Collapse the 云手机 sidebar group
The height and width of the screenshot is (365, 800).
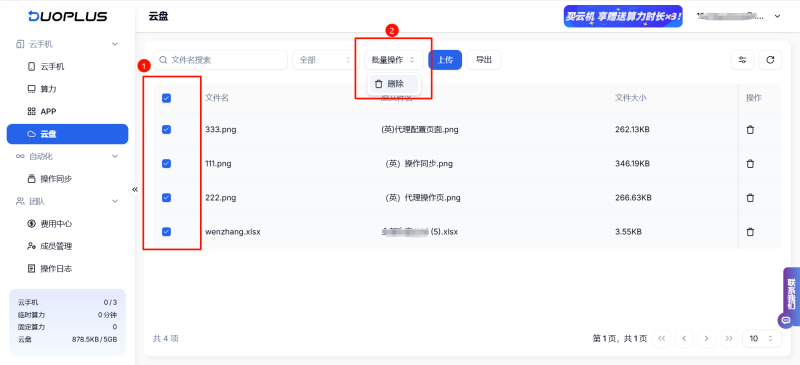pos(115,44)
